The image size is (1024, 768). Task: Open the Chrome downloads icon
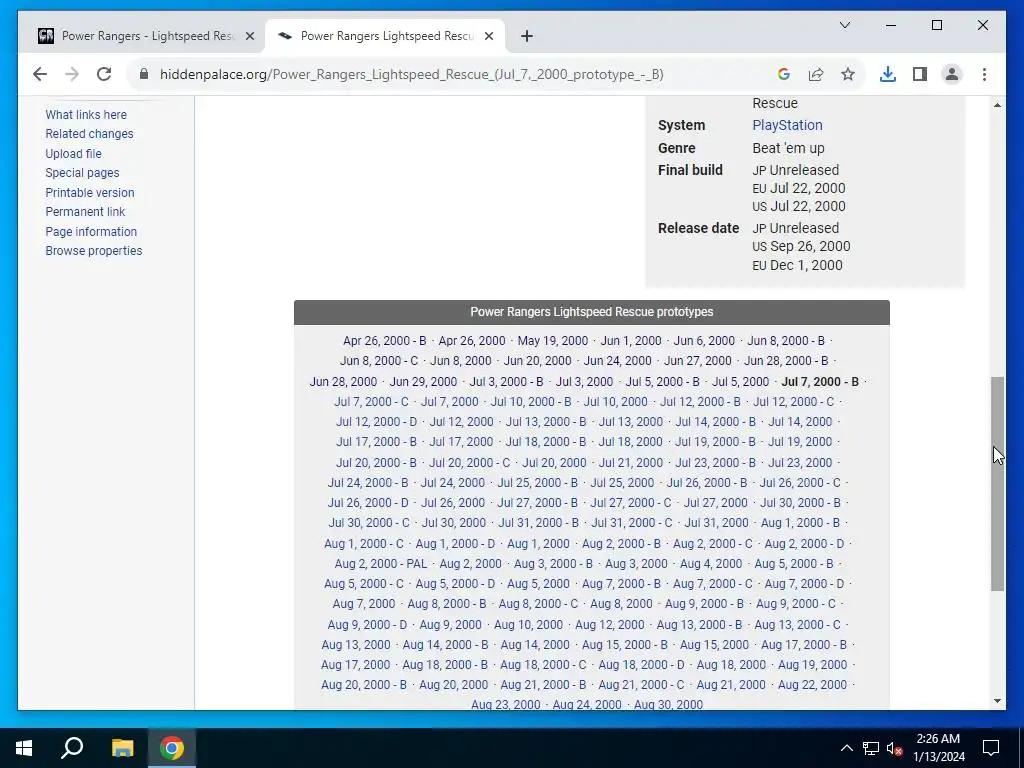point(888,74)
